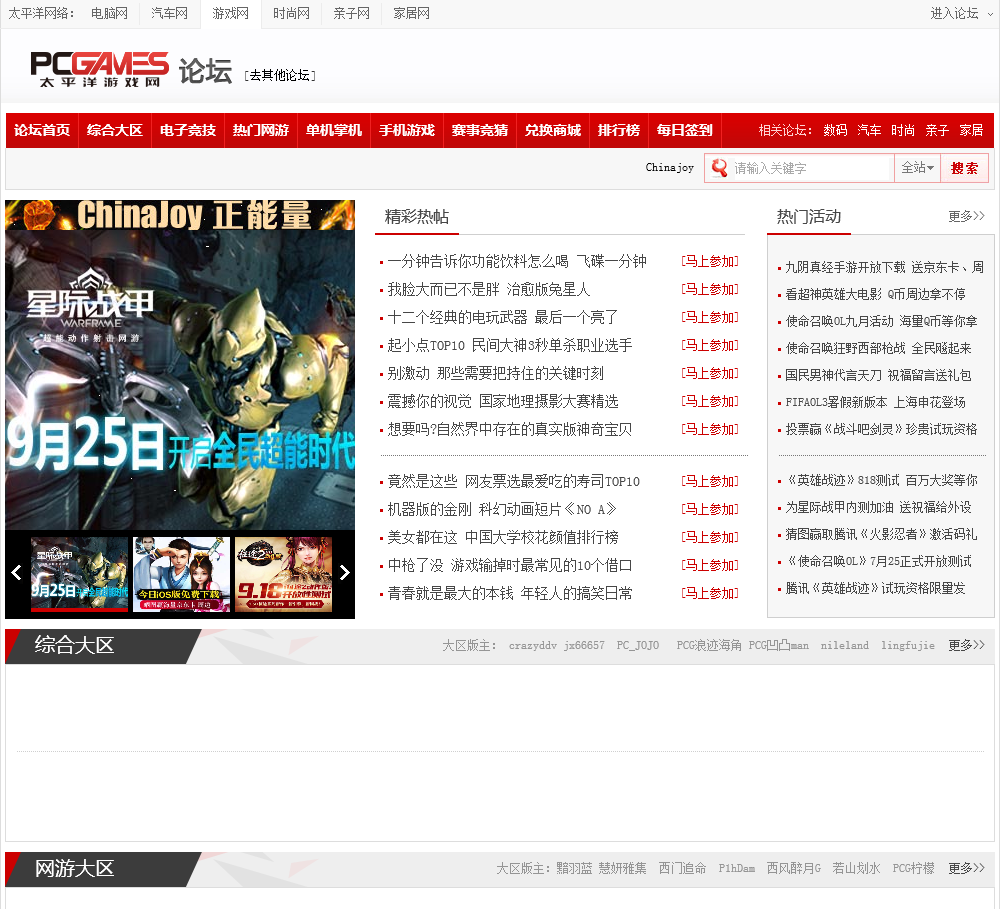Screen dimensions: 1000x909
Task: Select the 9.18 banner thumbnail
Action: 284,574
